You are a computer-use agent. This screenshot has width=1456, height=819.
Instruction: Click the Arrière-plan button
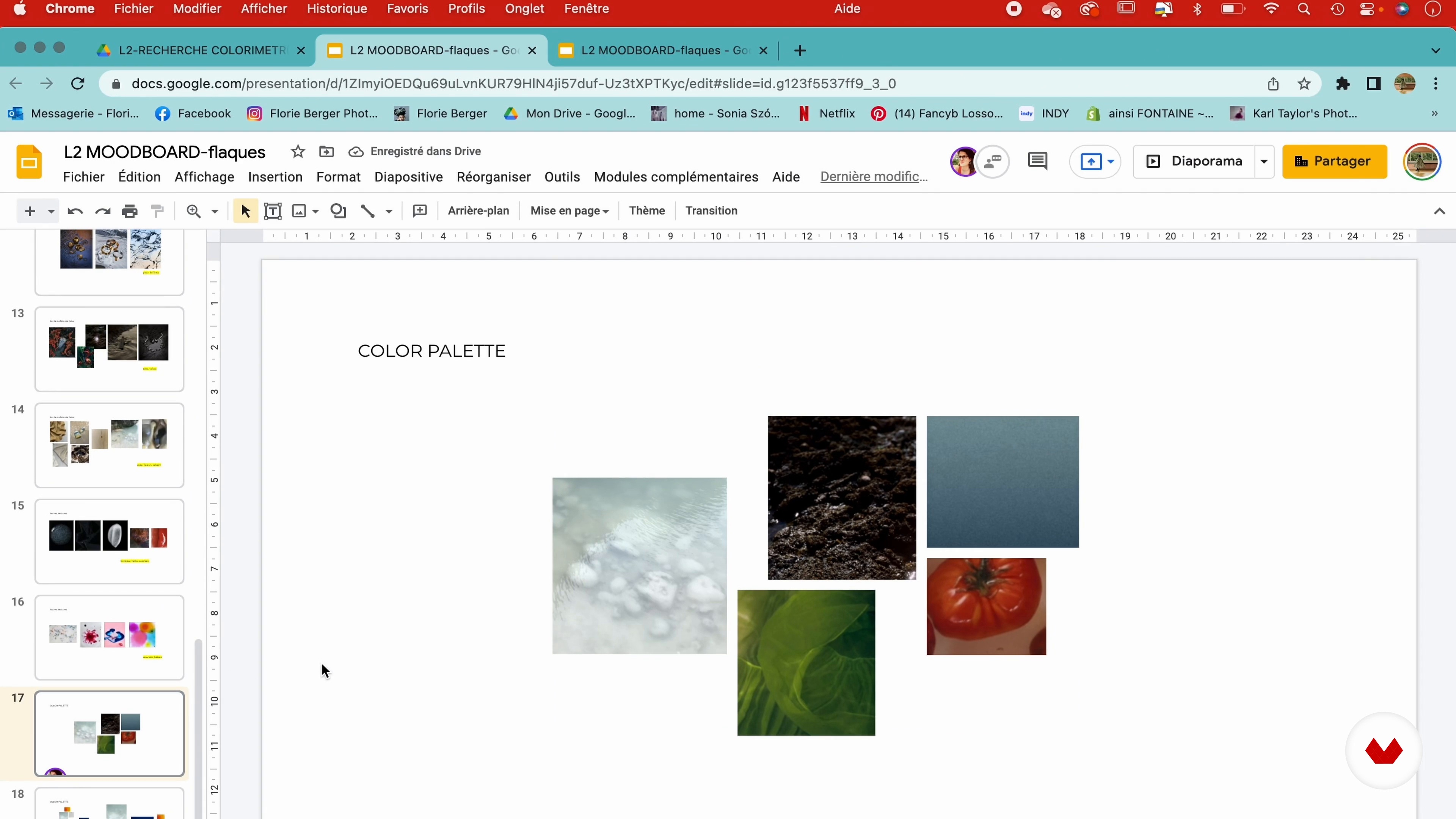coord(478,211)
